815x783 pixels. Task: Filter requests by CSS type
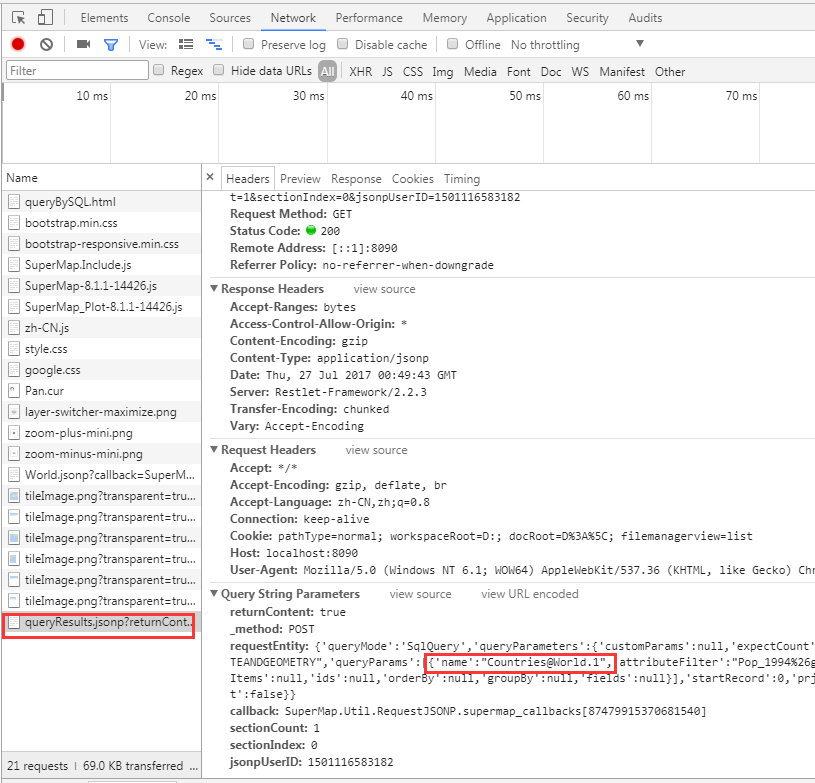413,72
